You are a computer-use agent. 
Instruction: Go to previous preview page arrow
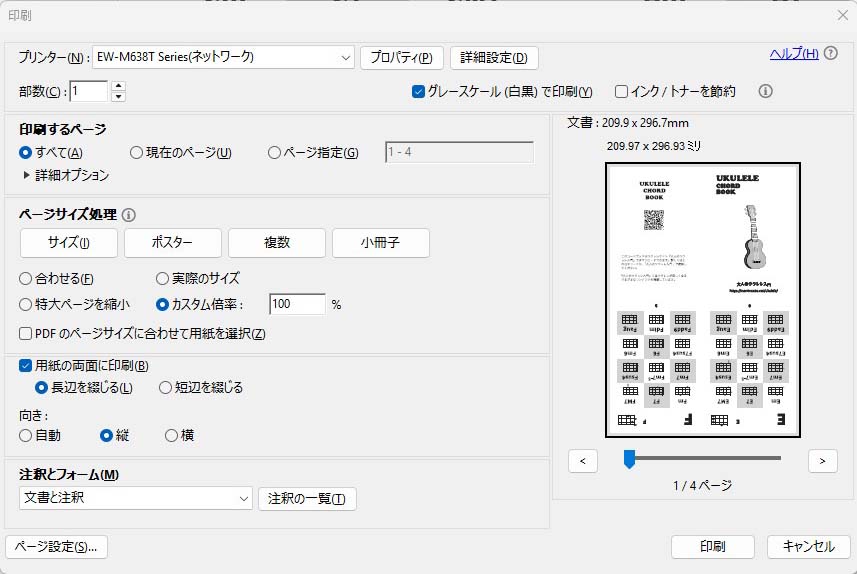[x=583, y=460]
